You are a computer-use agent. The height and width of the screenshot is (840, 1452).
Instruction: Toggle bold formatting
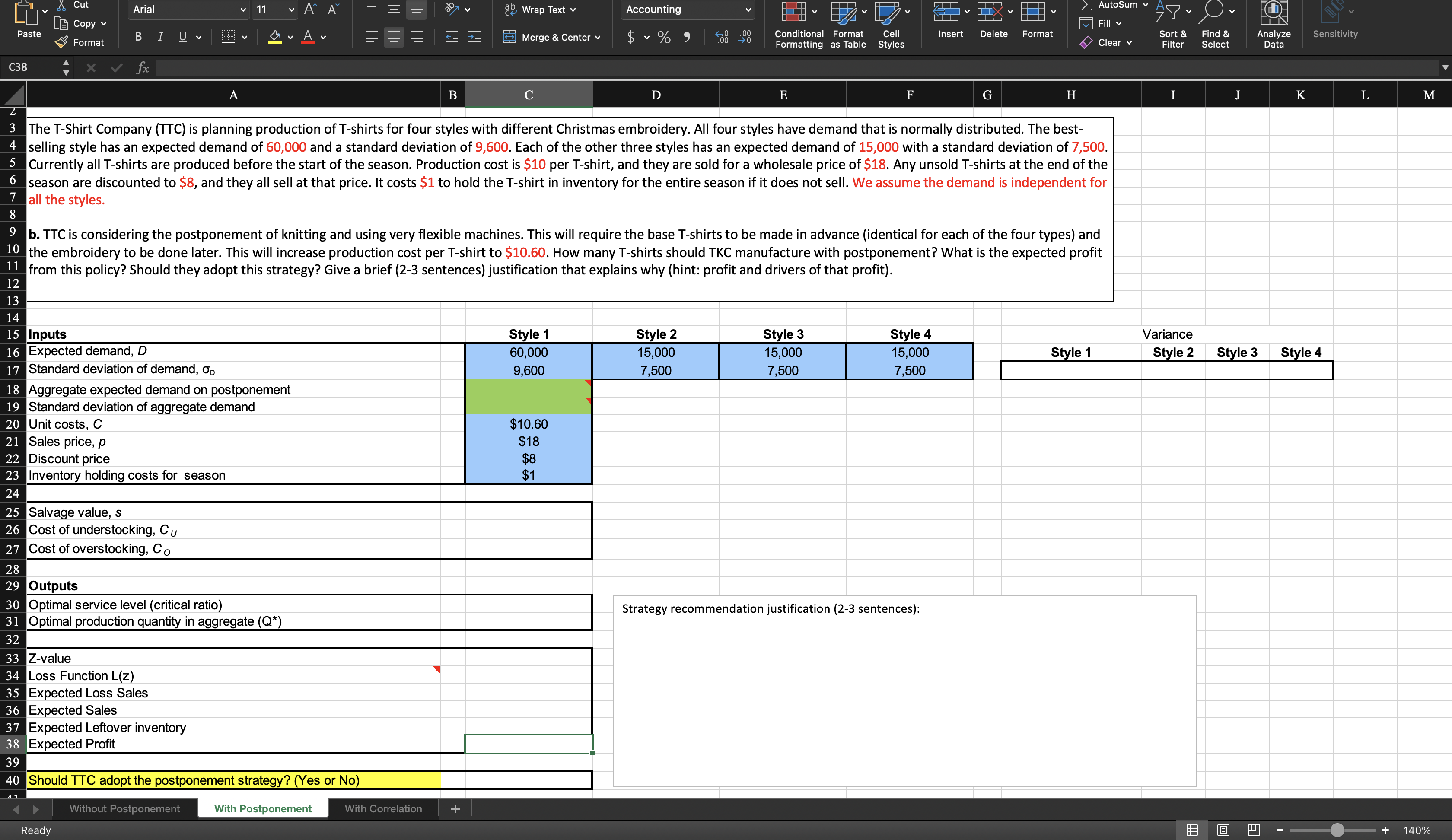pyautogui.click(x=138, y=37)
